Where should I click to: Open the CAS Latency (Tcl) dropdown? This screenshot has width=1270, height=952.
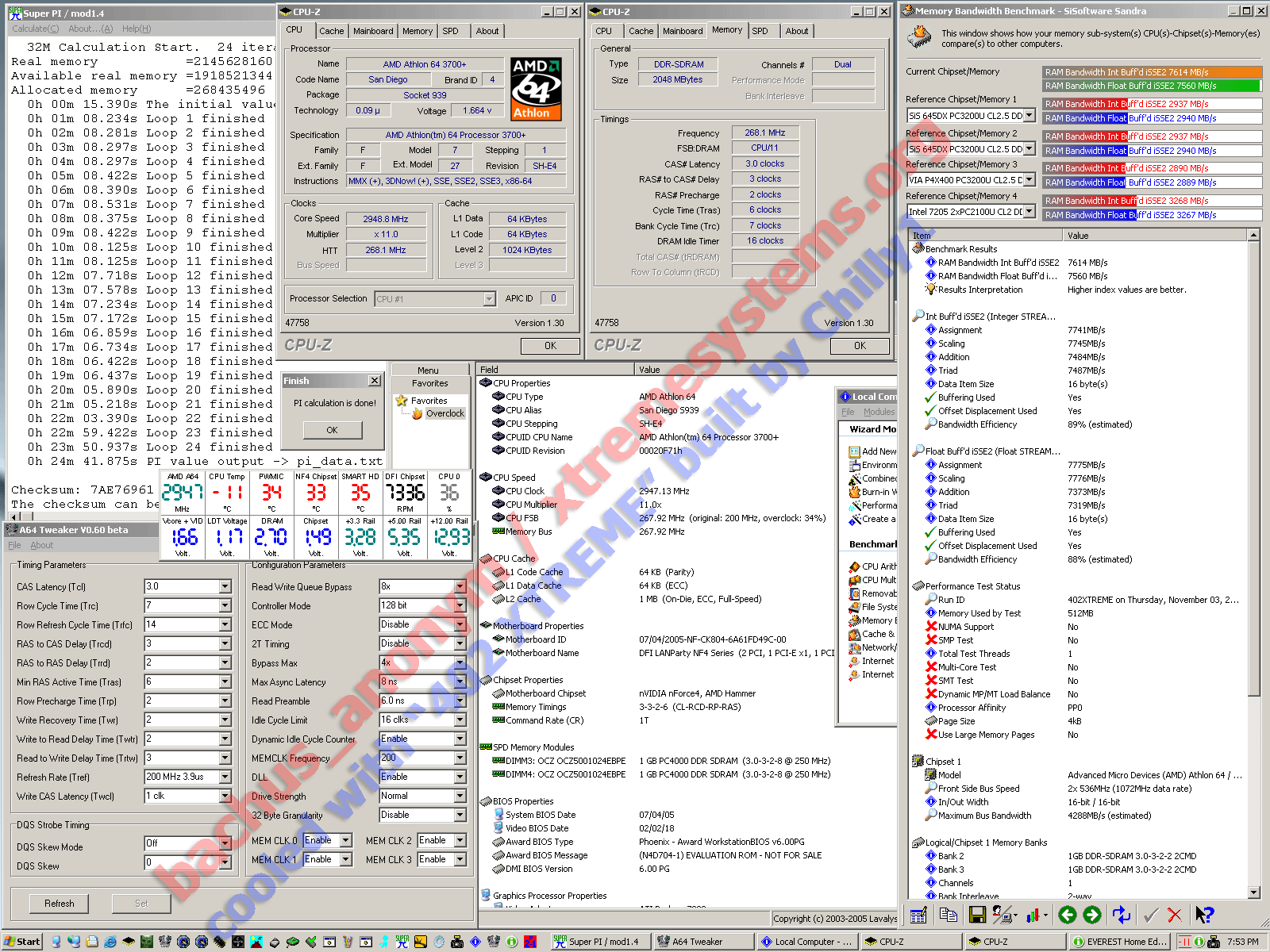point(225,586)
